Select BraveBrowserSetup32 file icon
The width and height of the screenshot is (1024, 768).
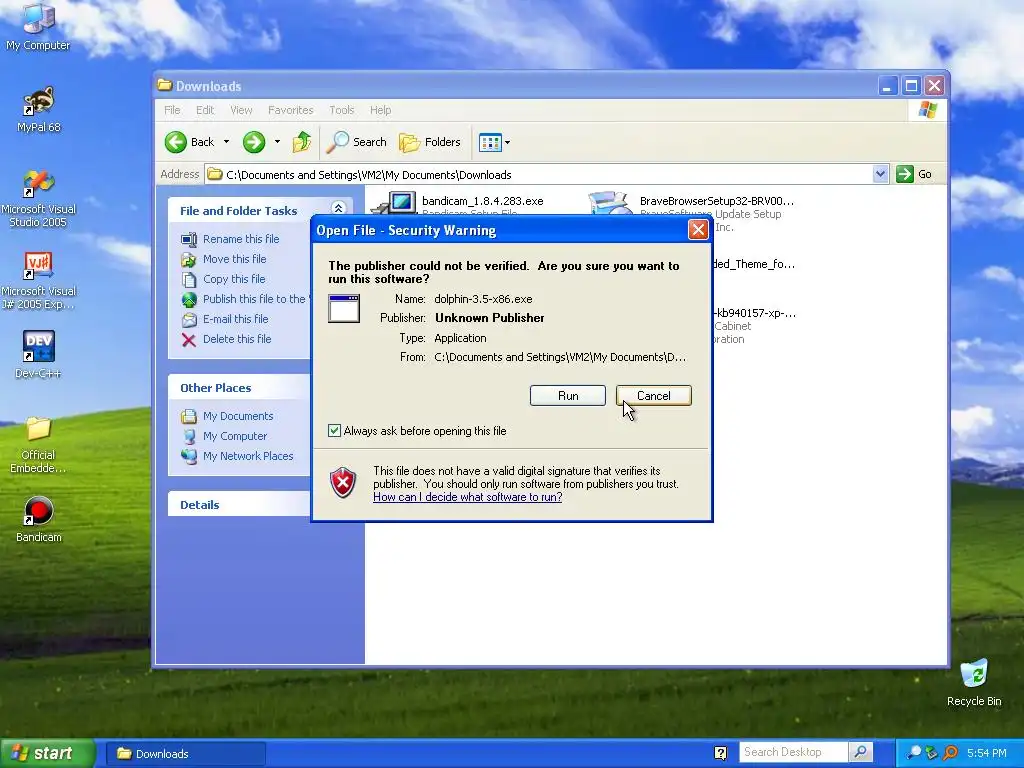point(609,202)
